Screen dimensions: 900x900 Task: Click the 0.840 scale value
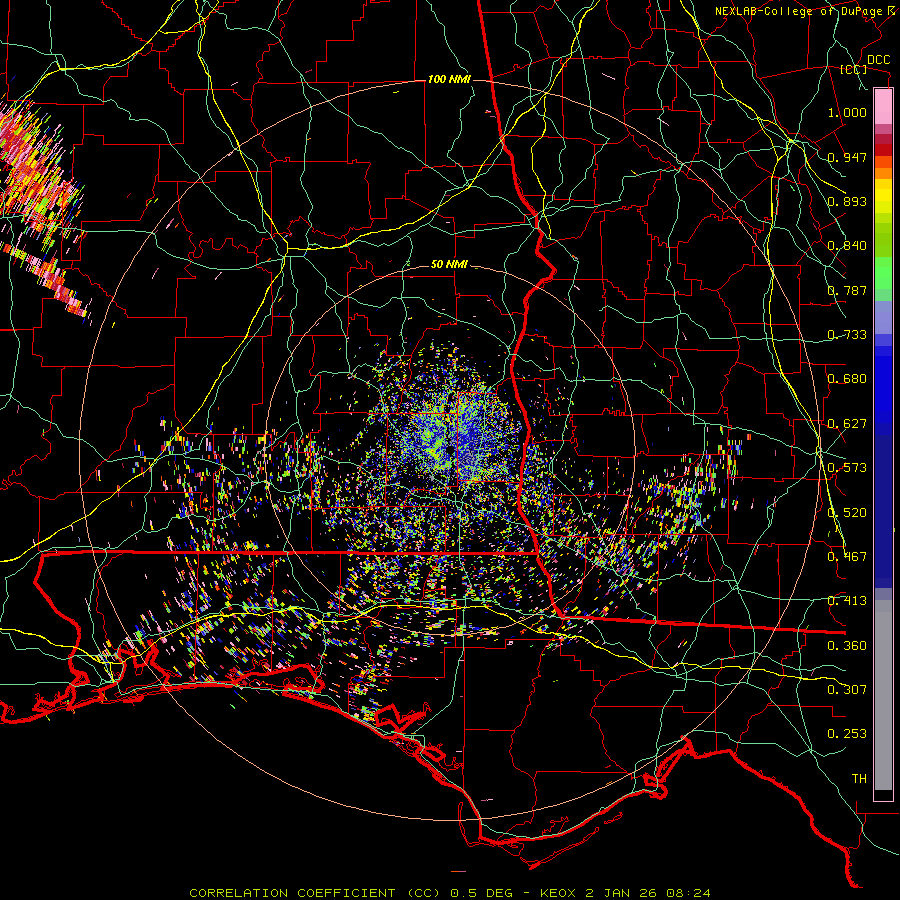(847, 246)
